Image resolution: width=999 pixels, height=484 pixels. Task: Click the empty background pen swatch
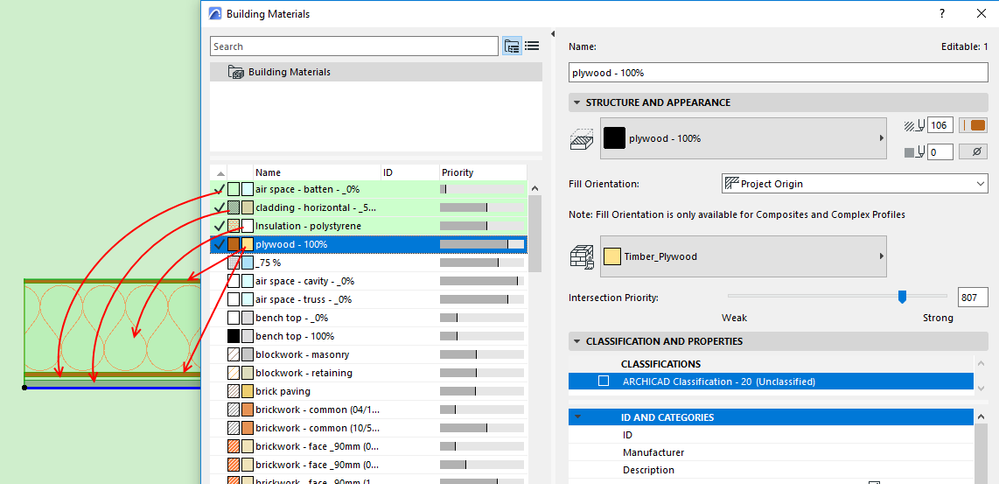[x=973, y=152]
